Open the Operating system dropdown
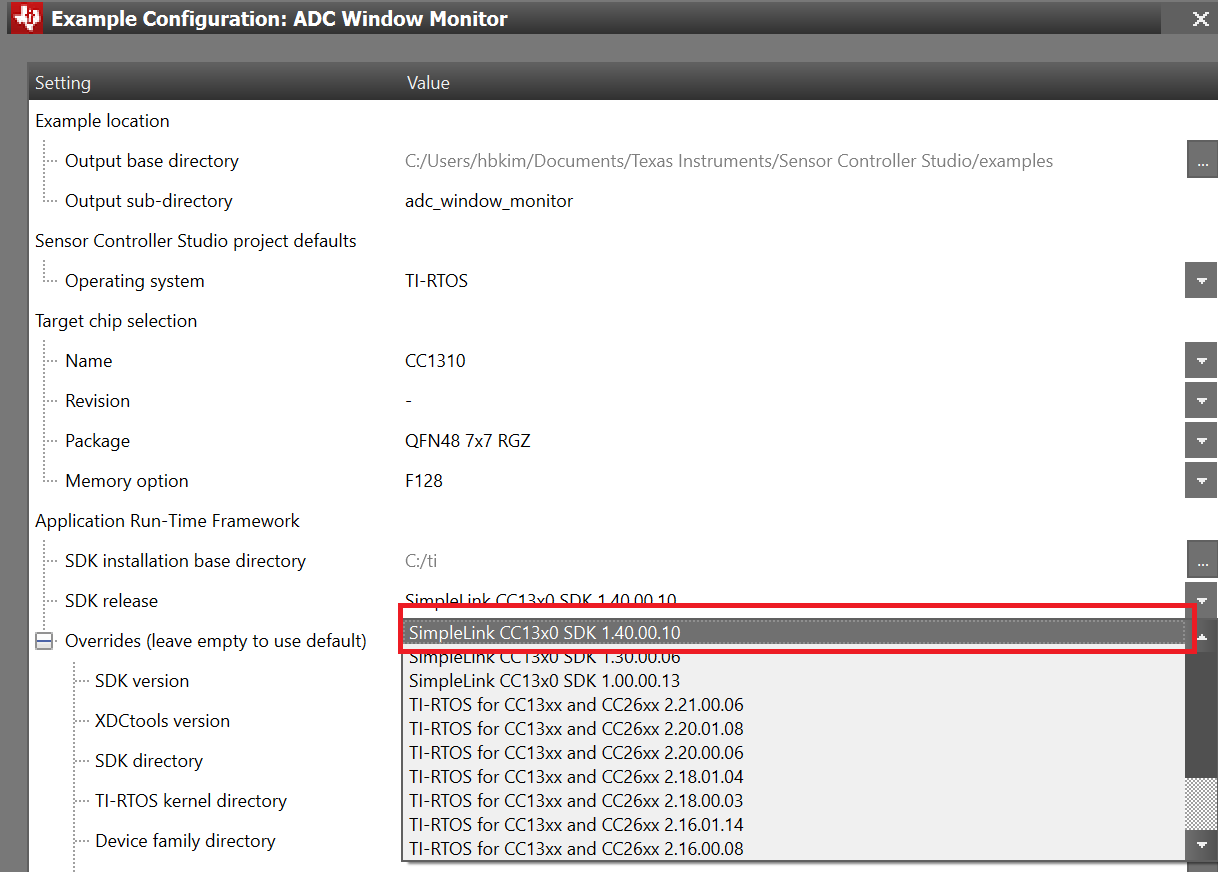The height and width of the screenshot is (872, 1218). pyautogui.click(x=1201, y=281)
